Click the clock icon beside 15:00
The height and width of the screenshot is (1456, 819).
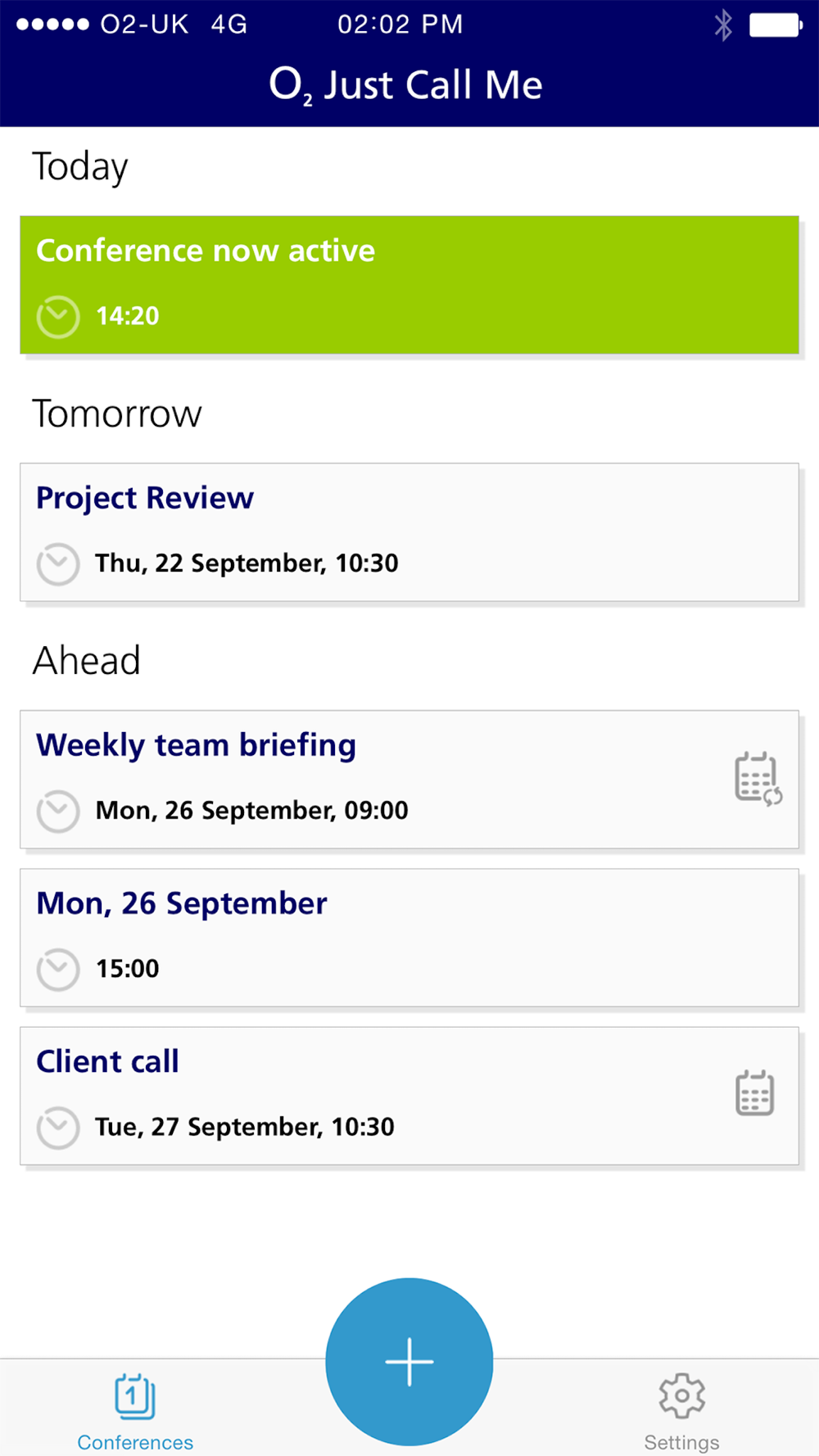(x=58, y=970)
